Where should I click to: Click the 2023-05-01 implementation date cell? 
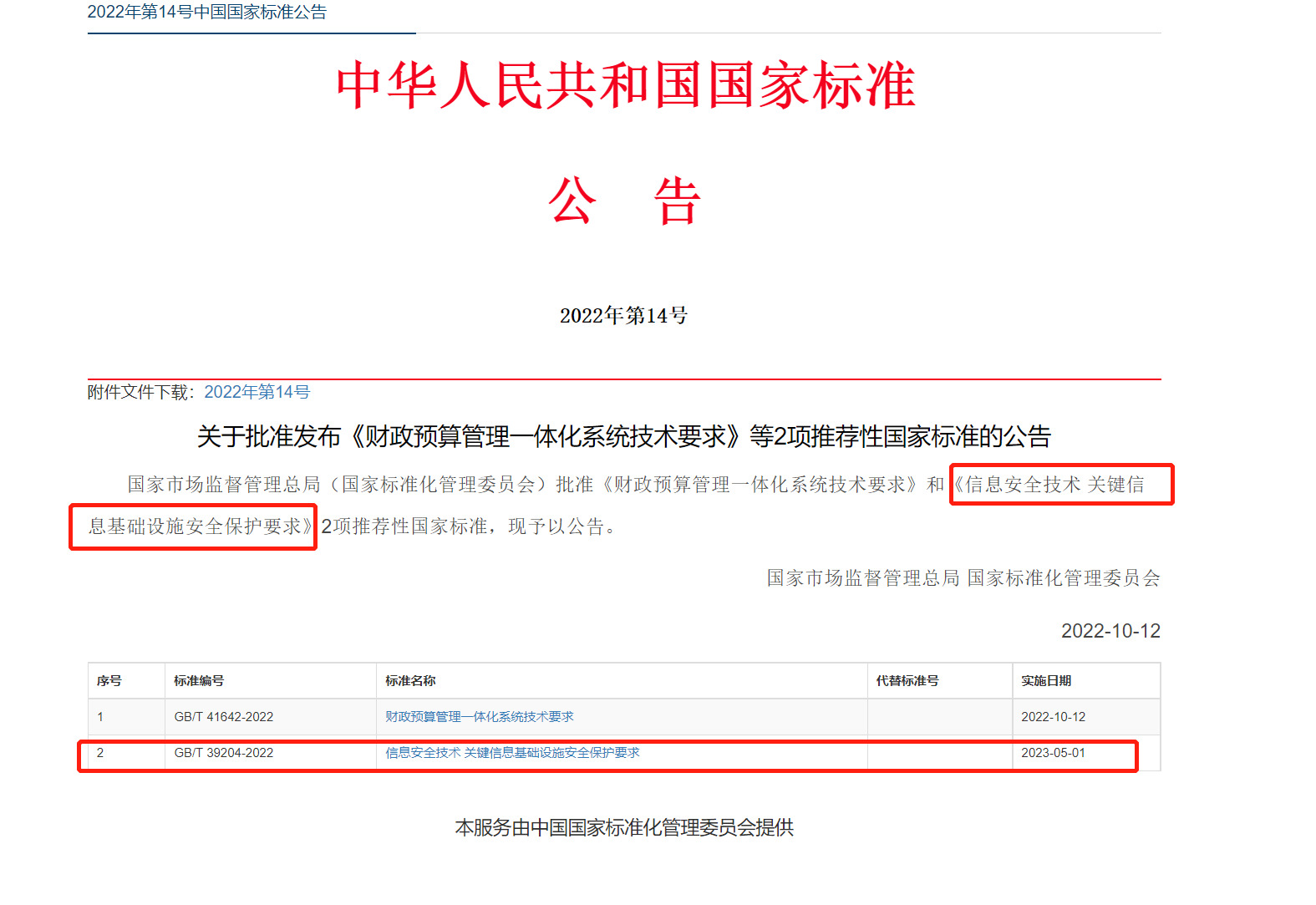[1086, 753]
